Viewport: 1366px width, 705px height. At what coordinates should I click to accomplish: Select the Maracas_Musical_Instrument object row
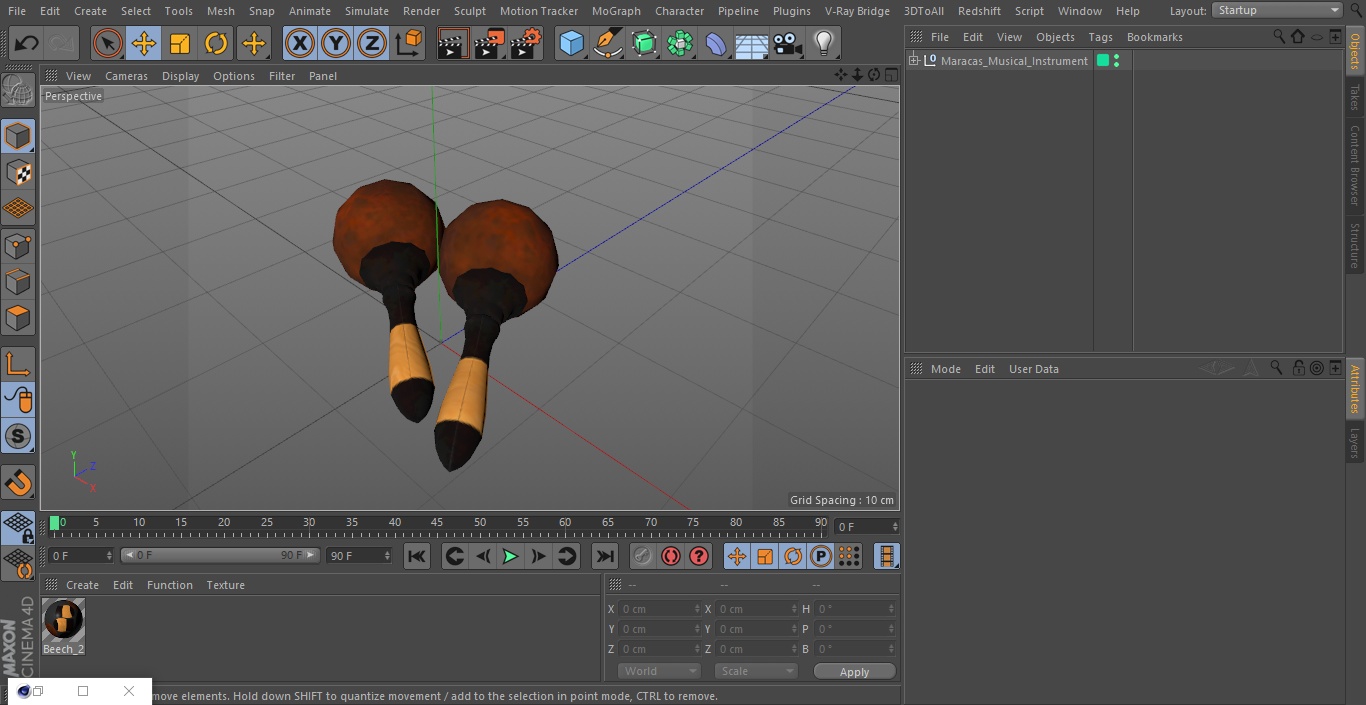click(1014, 61)
